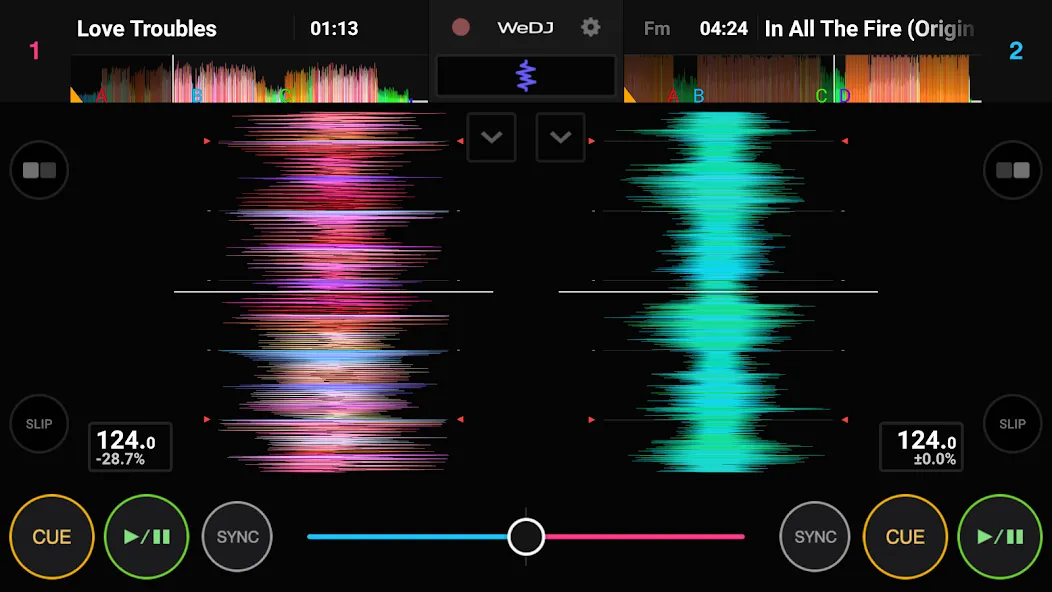Open track browser via In All The Fire title

coord(870,28)
